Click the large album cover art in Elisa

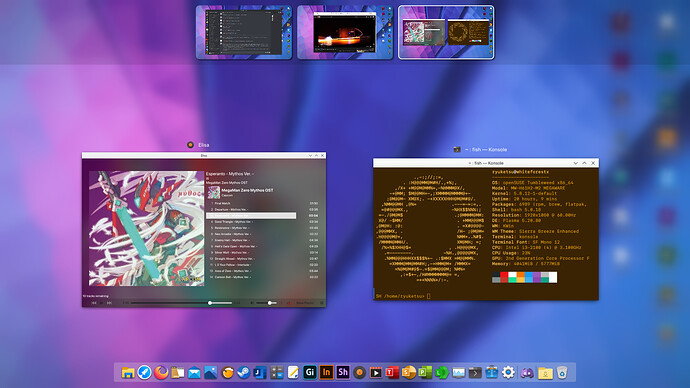click(x=147, y=228)
